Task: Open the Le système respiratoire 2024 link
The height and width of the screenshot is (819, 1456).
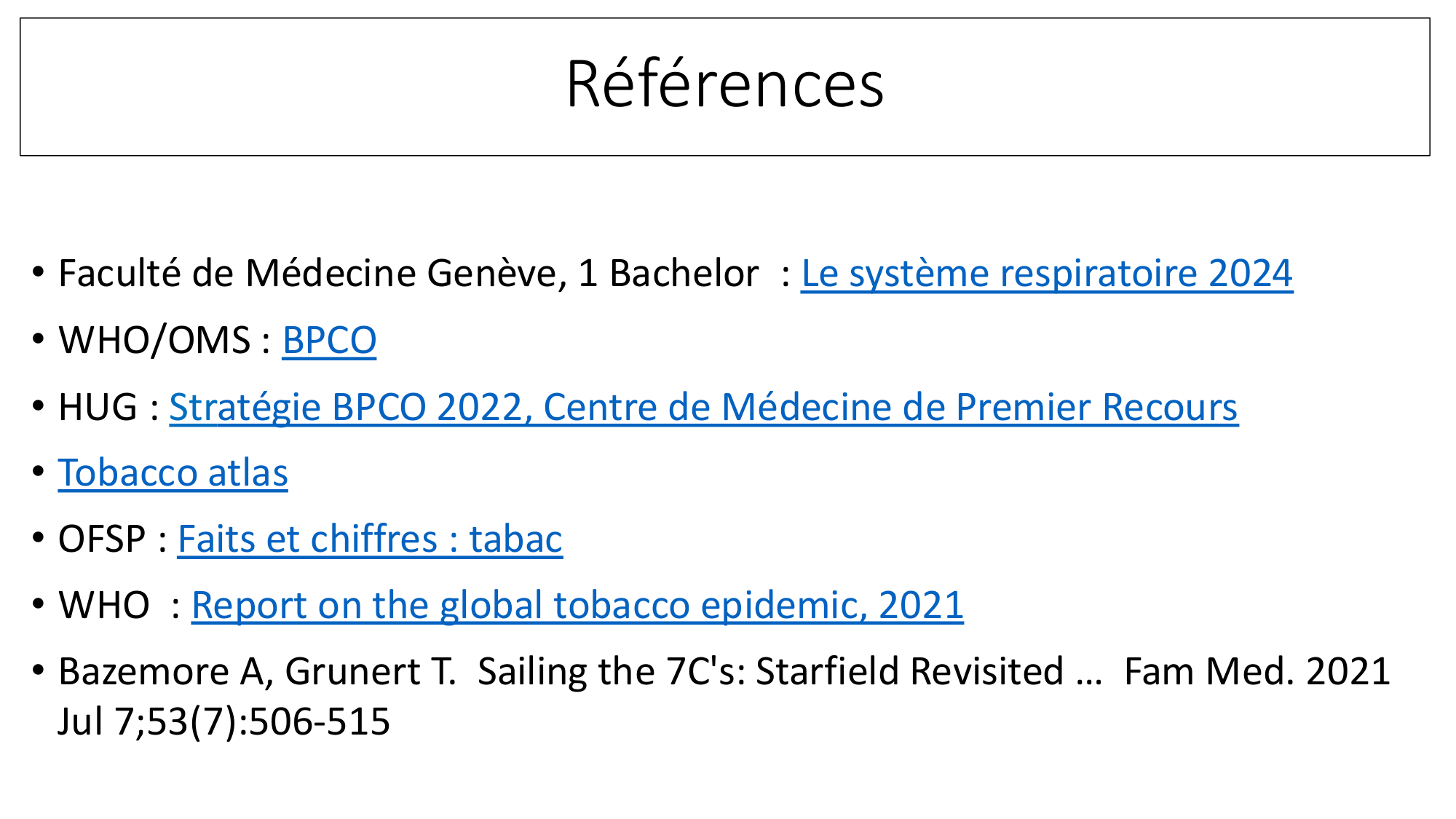Action: (1046, 274)
